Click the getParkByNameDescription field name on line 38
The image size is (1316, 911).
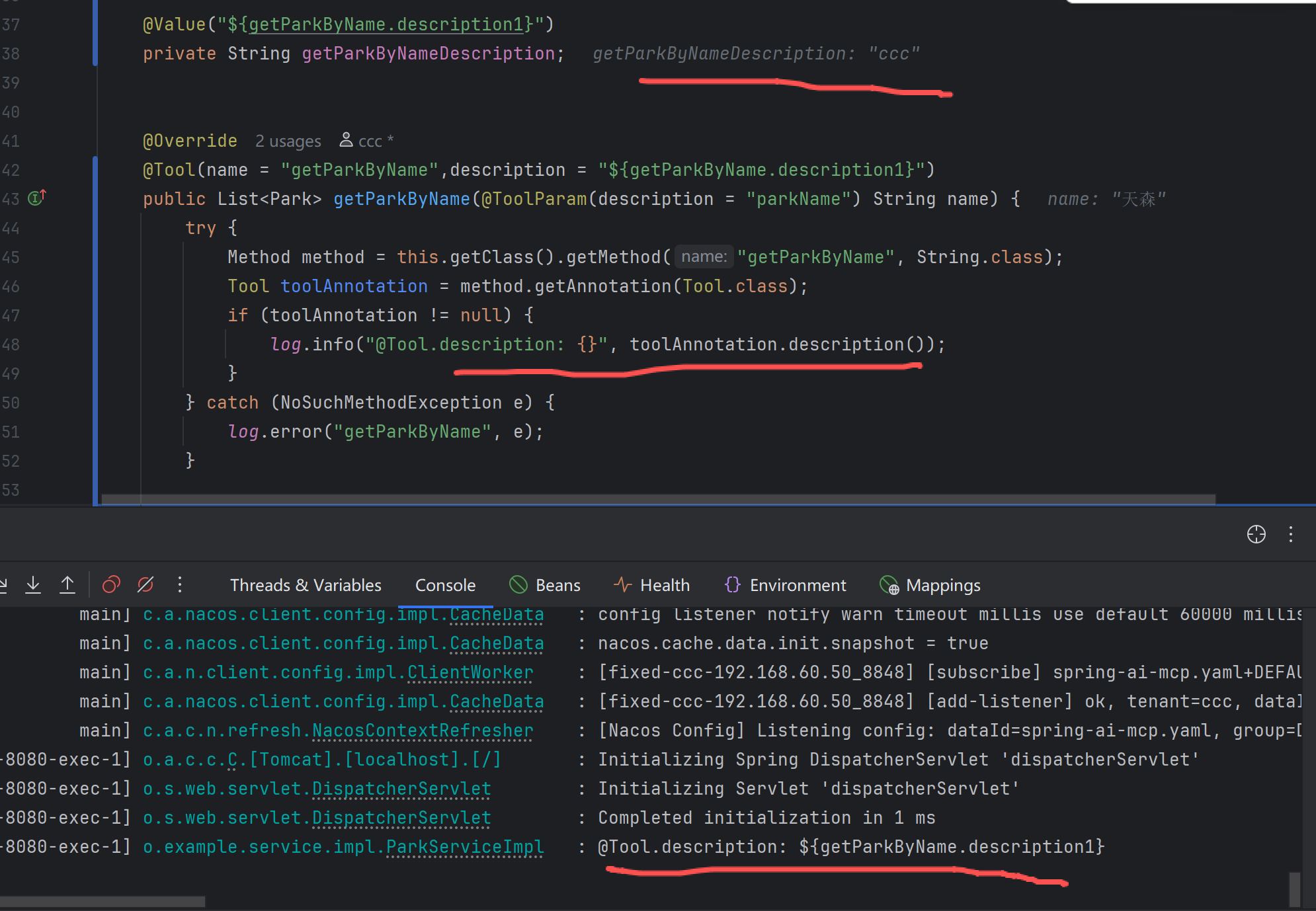[428, 54]
